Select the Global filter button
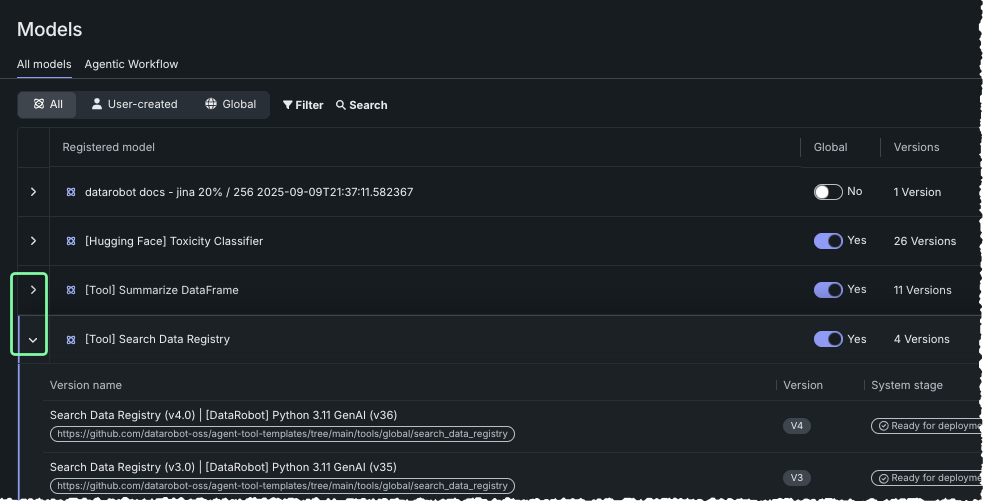Image resolution: width=983 pixels, height=501 pixels. pos(230,104)
